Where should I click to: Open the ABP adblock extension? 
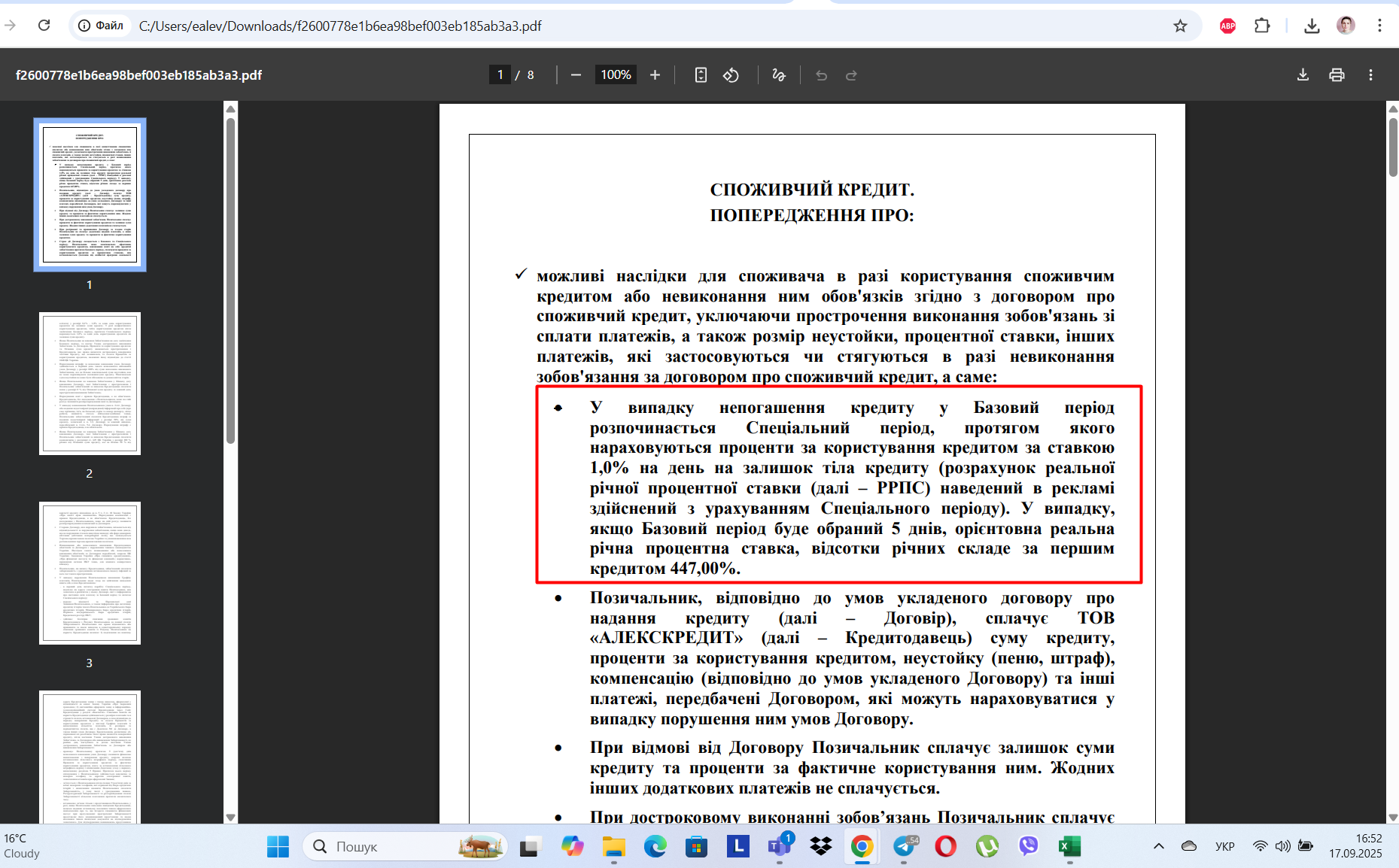[x=1227, y=26]
